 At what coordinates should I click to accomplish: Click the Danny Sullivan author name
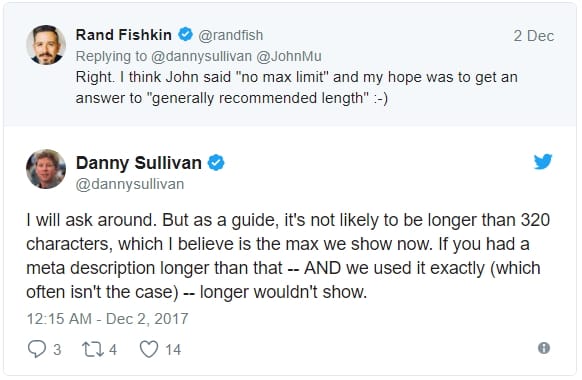tap(139, 163)
